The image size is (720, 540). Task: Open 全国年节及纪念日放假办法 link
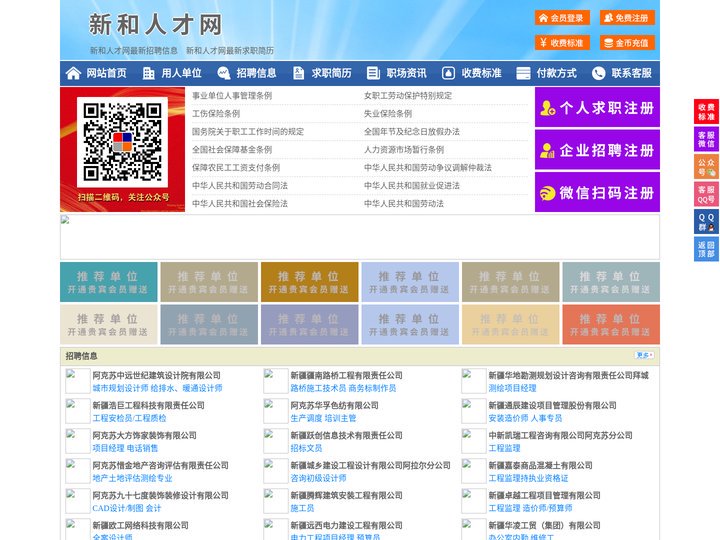tap(411, 131)
